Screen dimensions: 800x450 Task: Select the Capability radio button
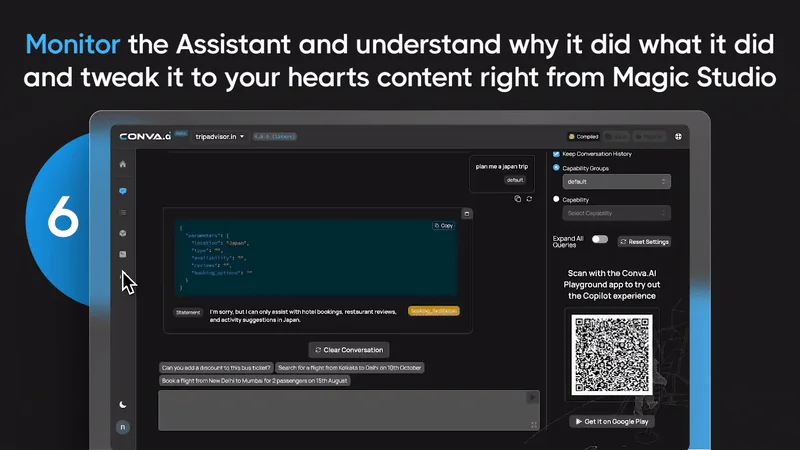tap(556, 199)
